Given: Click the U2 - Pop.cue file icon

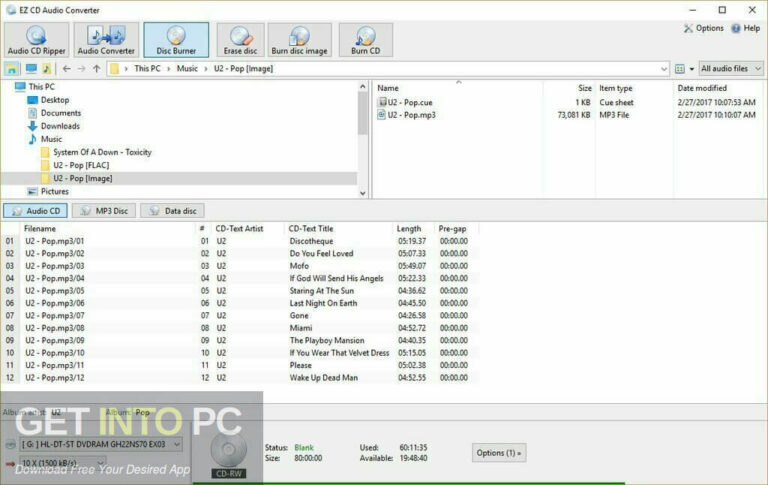Looking at the screenshot, I should coord(382,102).
